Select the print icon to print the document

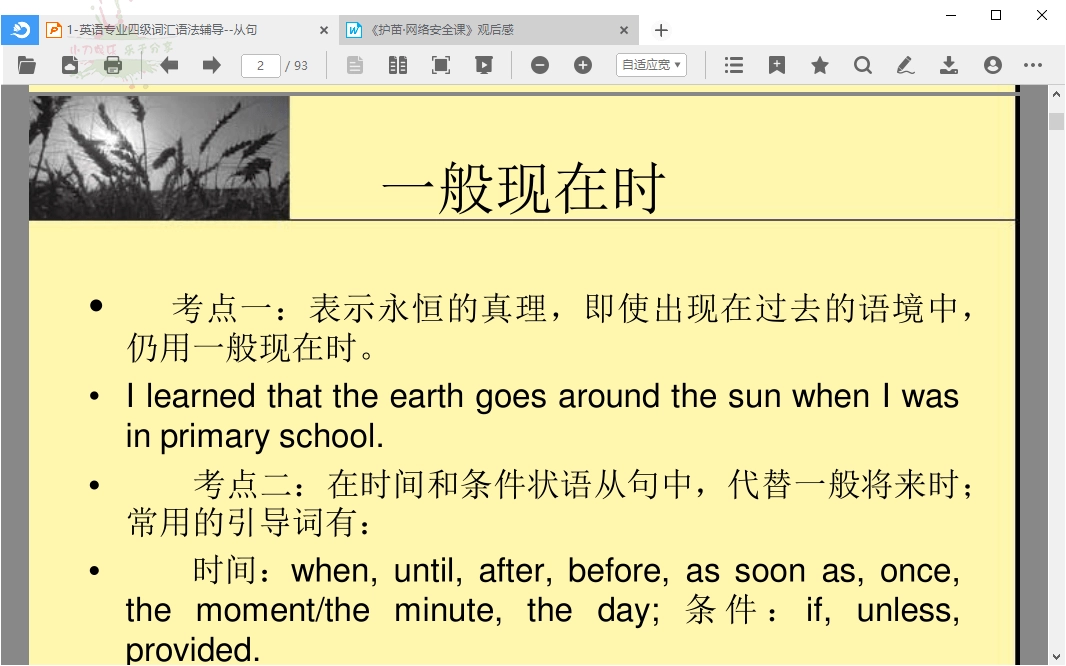coord(112,64)
